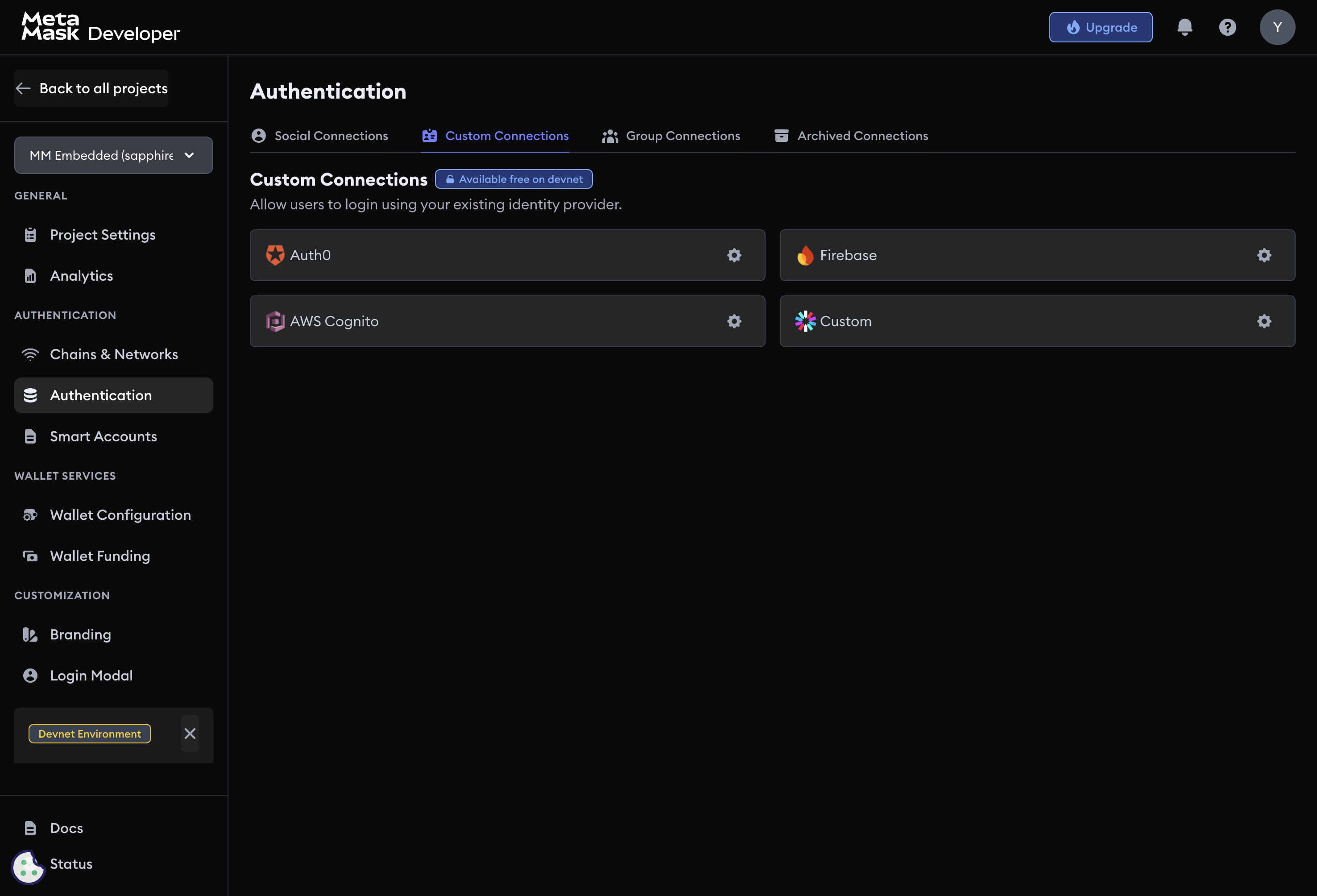Open Archived Connections tab
1317x896 pixels.
(x=851, y=136)
